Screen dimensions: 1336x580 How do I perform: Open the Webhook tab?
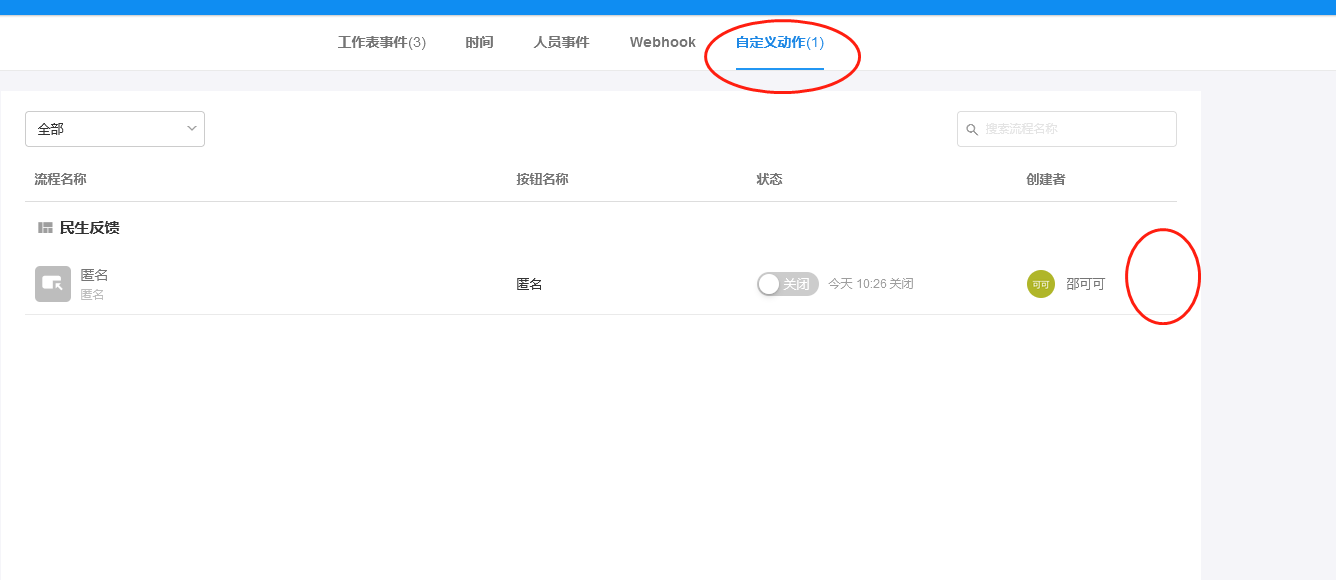[662, 42]
